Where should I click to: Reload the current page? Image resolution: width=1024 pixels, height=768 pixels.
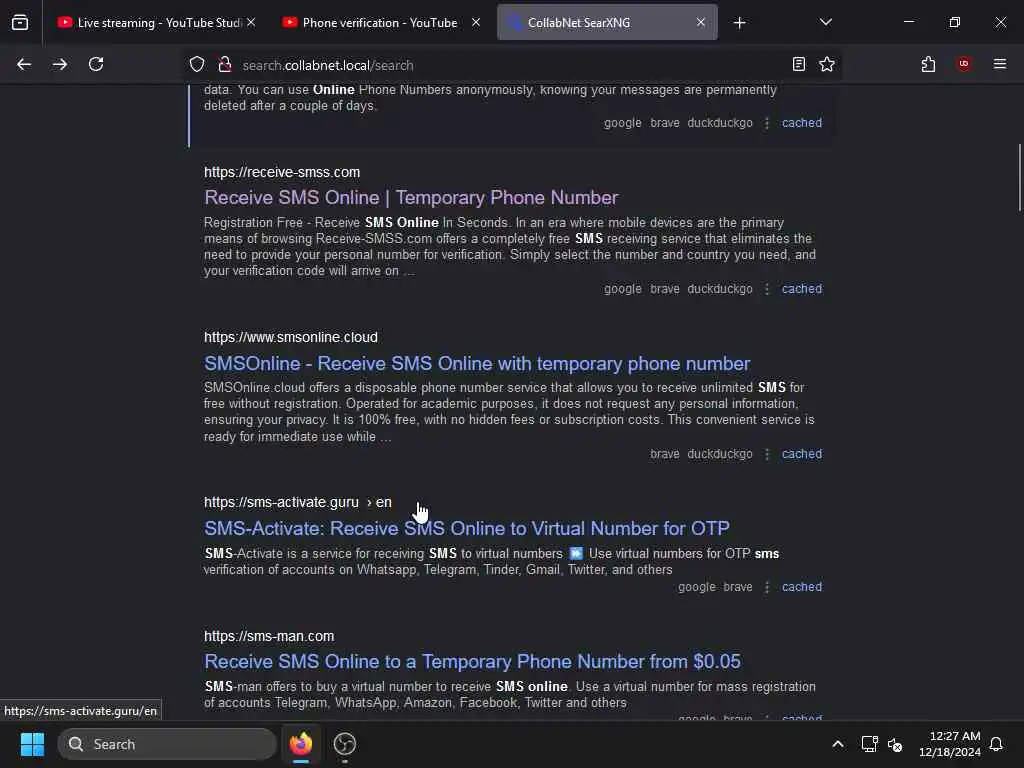(x=96, y=64)
